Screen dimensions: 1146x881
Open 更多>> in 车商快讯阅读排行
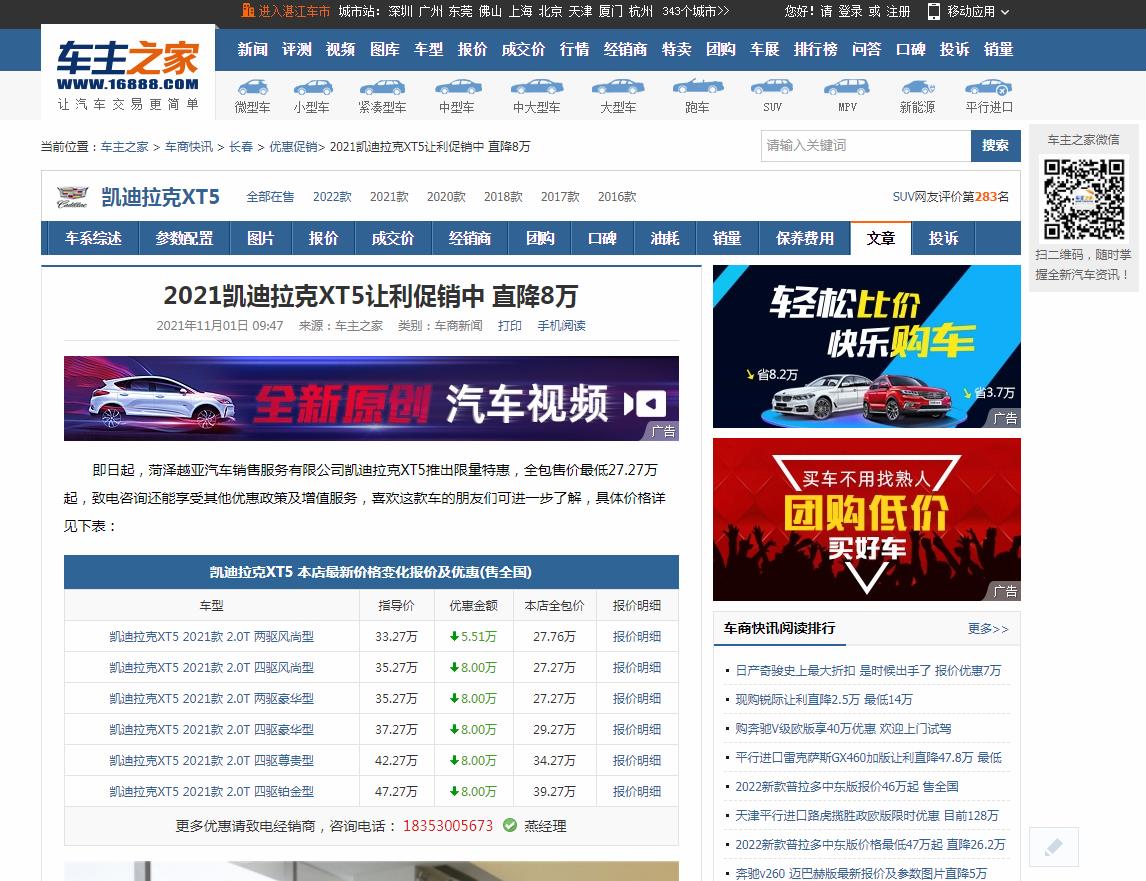(x=988, y=629)
